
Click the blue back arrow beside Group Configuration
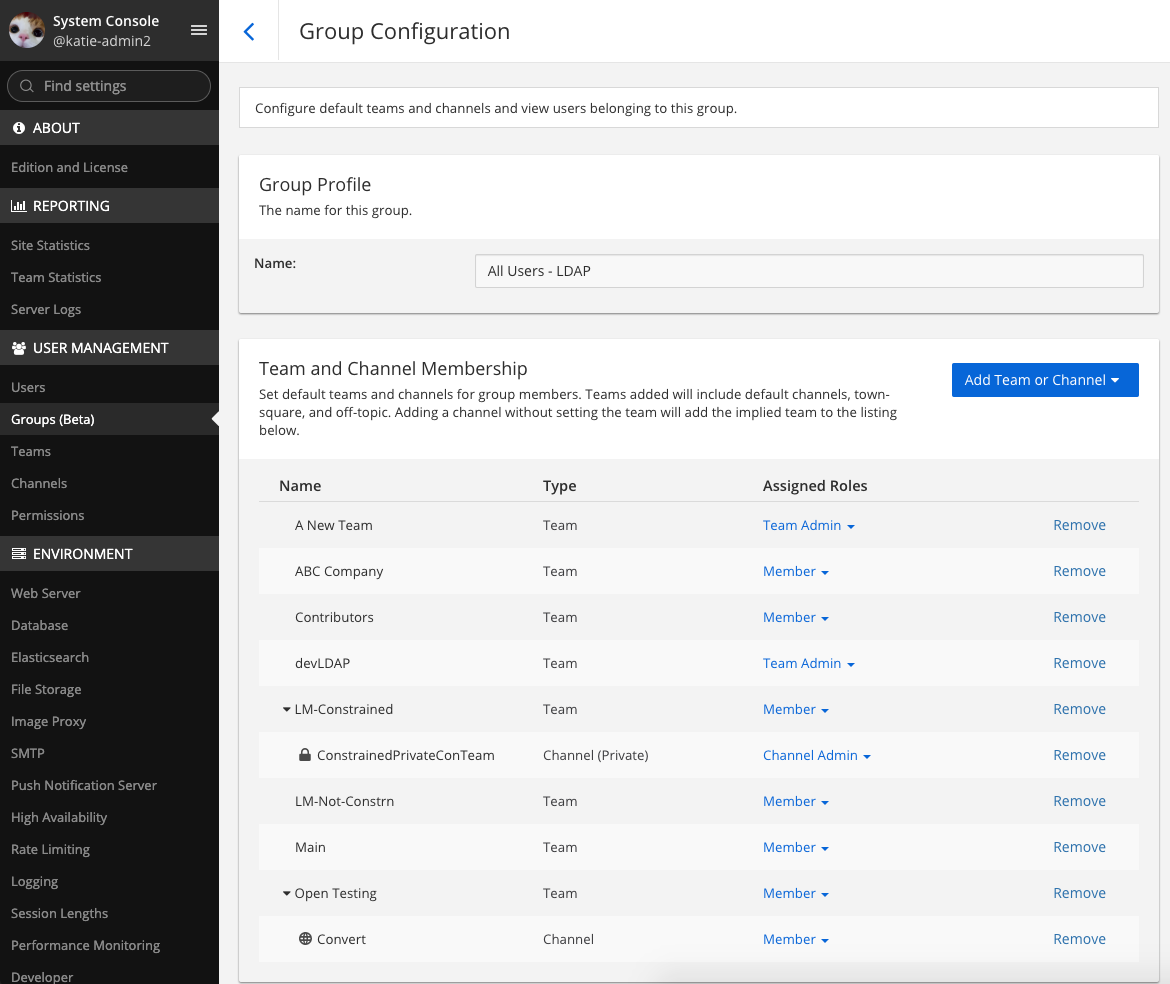pyautogui.click(x=248, y=31)
